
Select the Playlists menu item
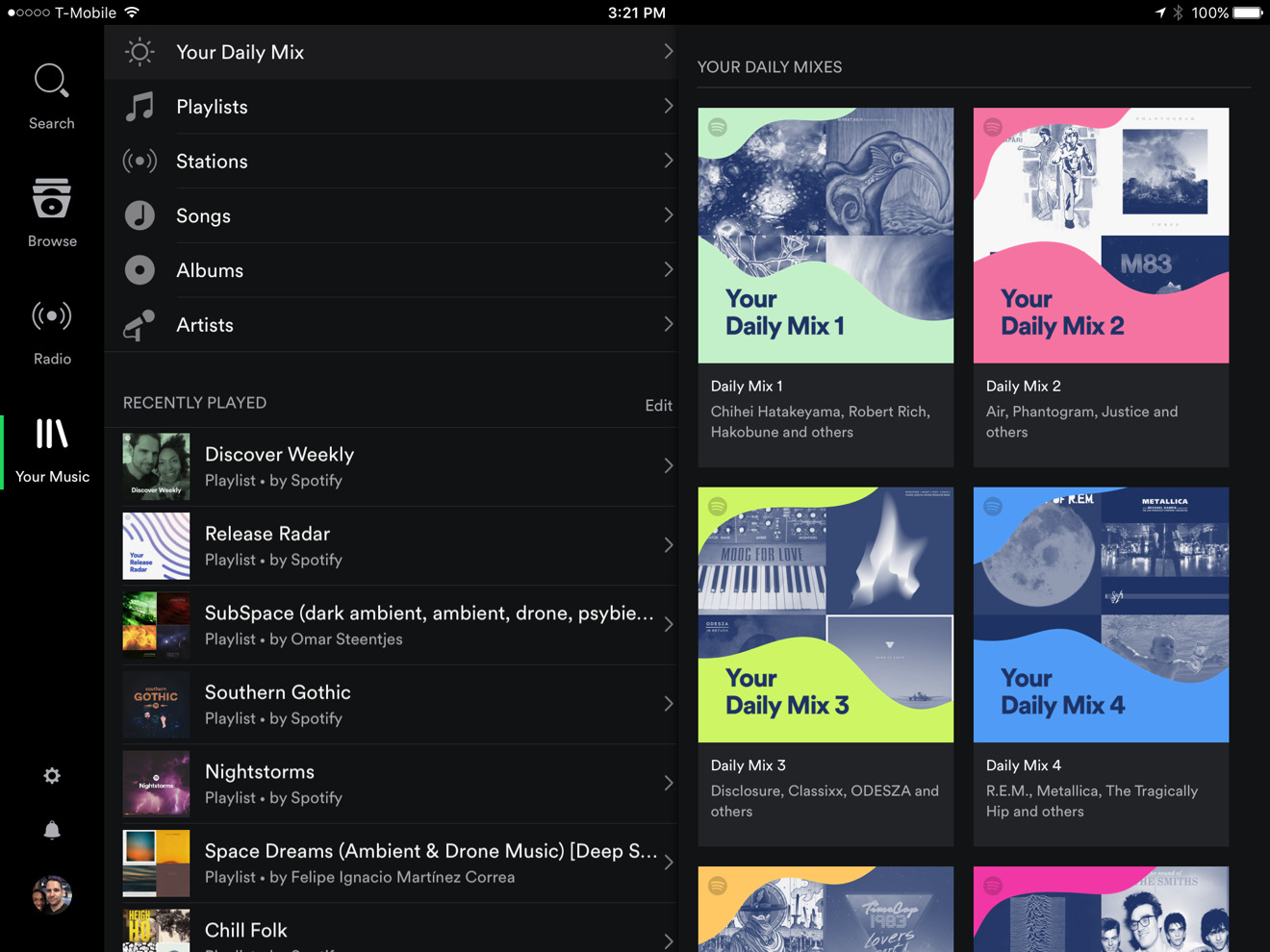[391, 107]
